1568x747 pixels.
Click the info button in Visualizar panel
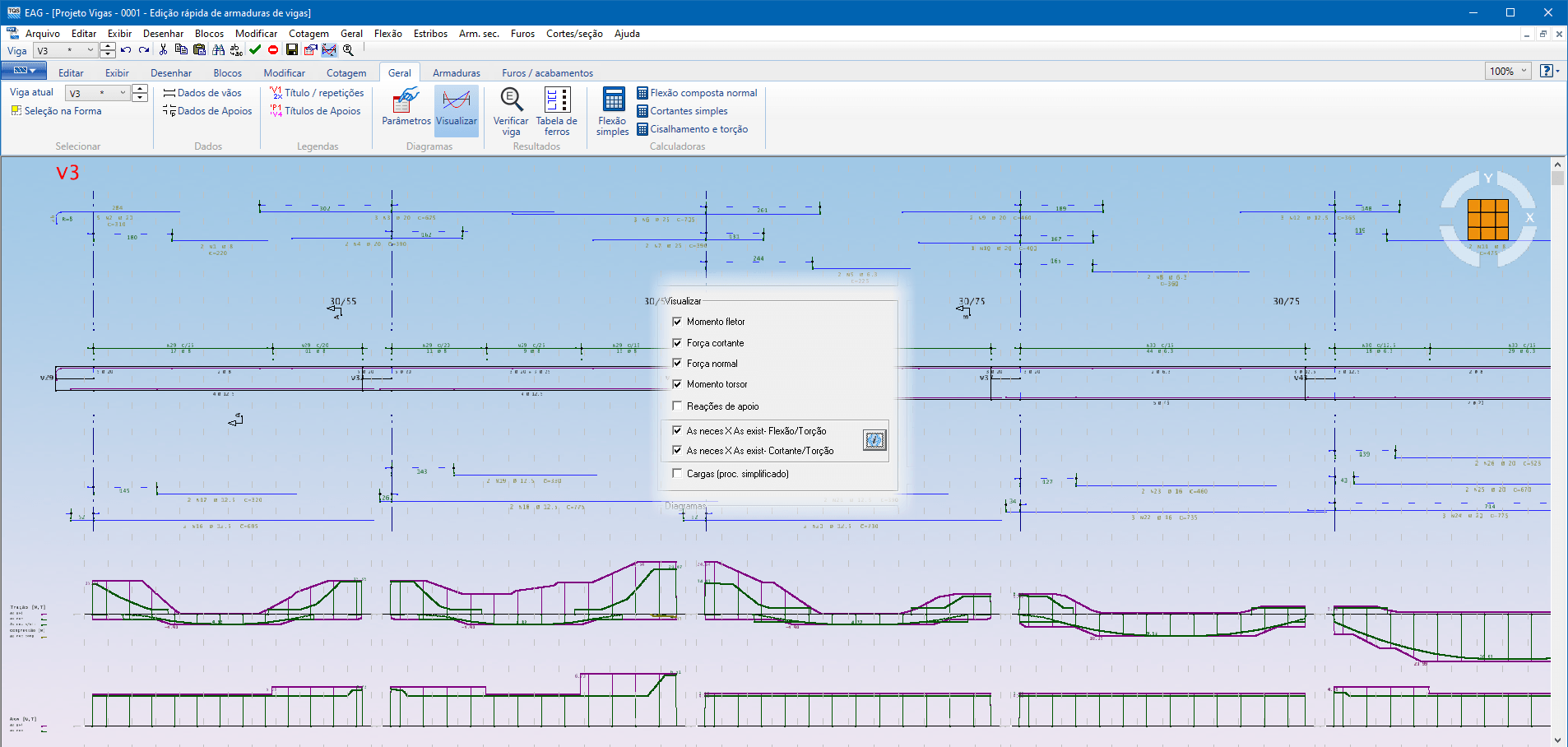[874, 440]
